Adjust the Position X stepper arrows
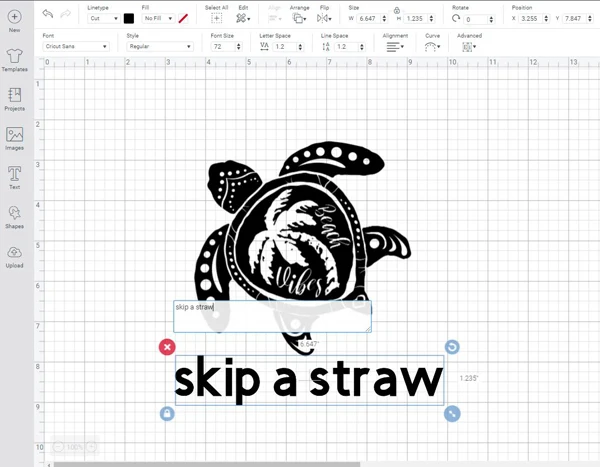Viewport: 600px width, 467px height. 546,18
